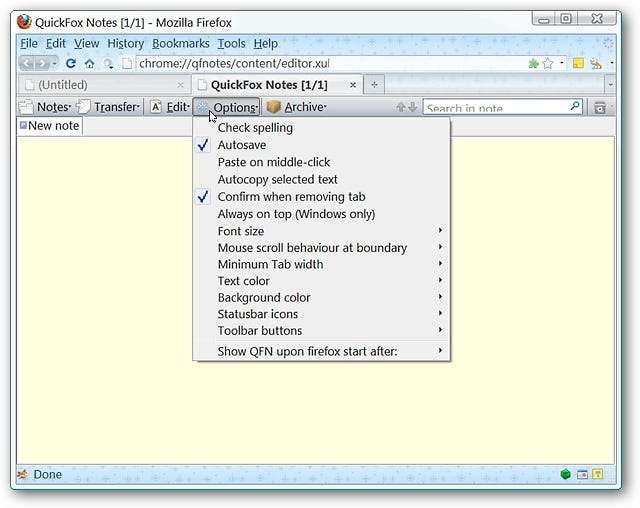Viewport: 640px width, 508px height.
Task: Click the small window statusbar icon
Action: pyautogui.click(x=582, y=474)
